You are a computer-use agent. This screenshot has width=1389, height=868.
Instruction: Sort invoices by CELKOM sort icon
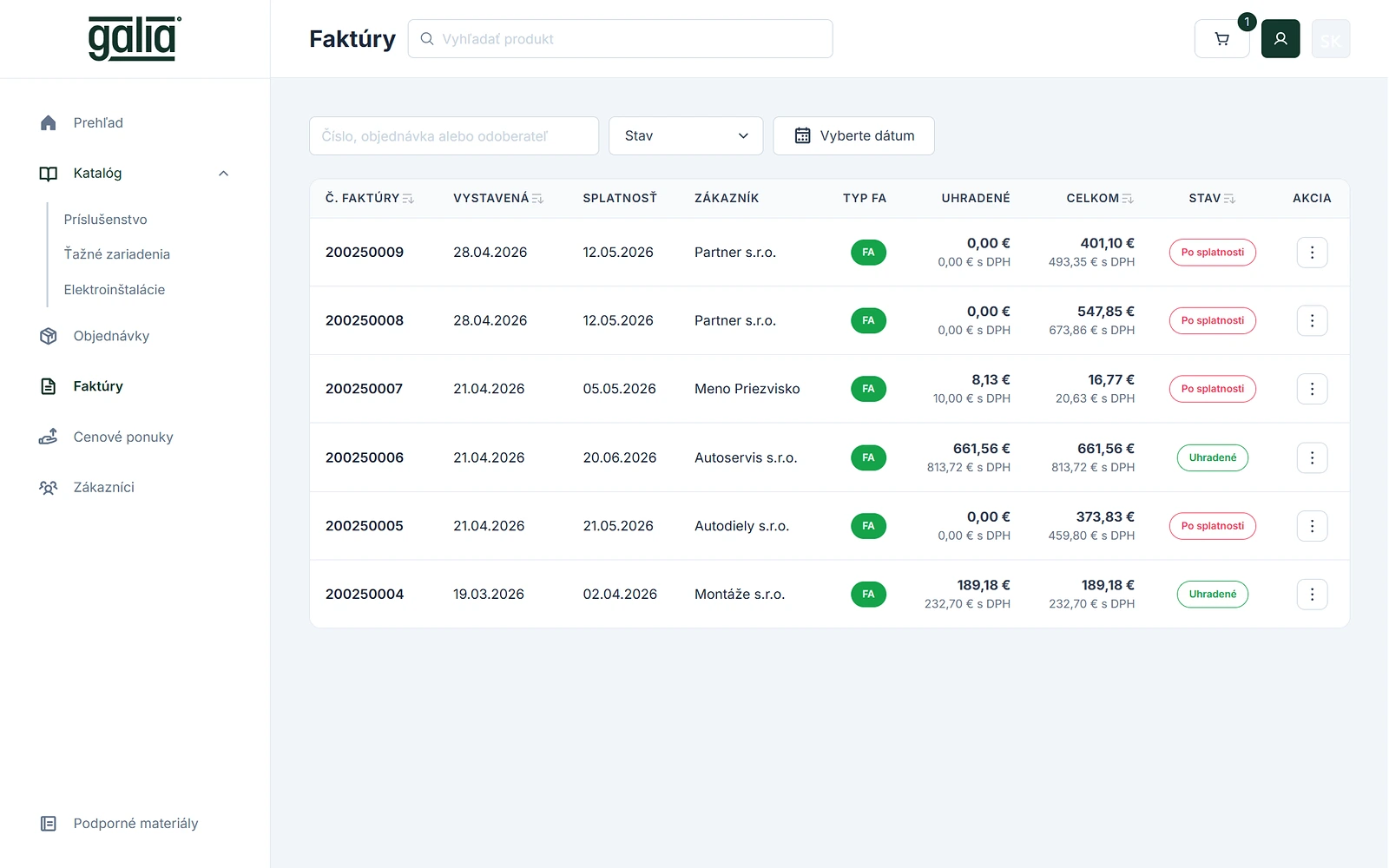tap(1128, 199)
